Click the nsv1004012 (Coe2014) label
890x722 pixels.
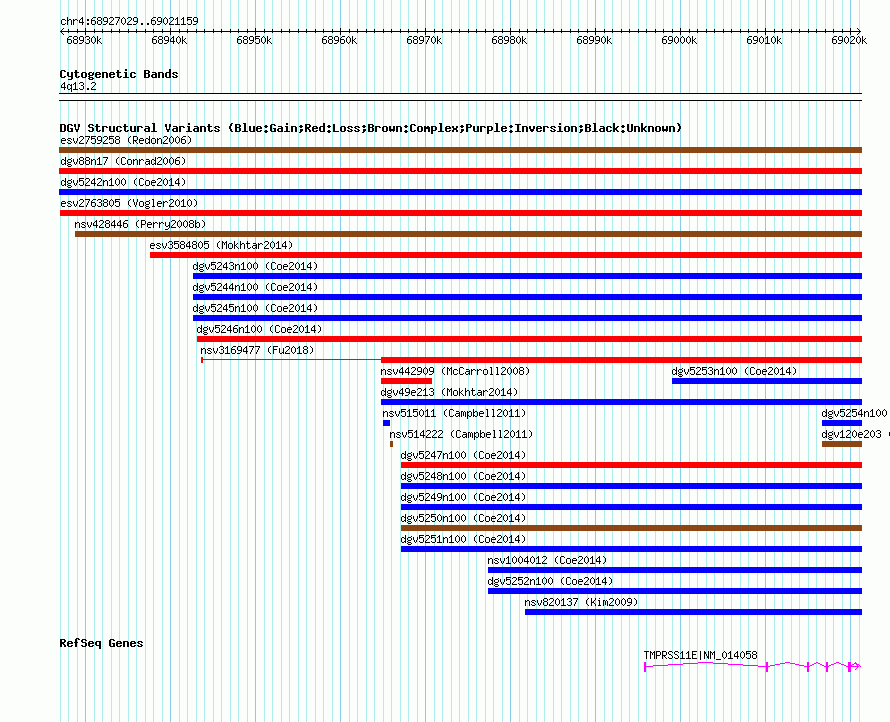pyautogui.click(x=547, y=560)
